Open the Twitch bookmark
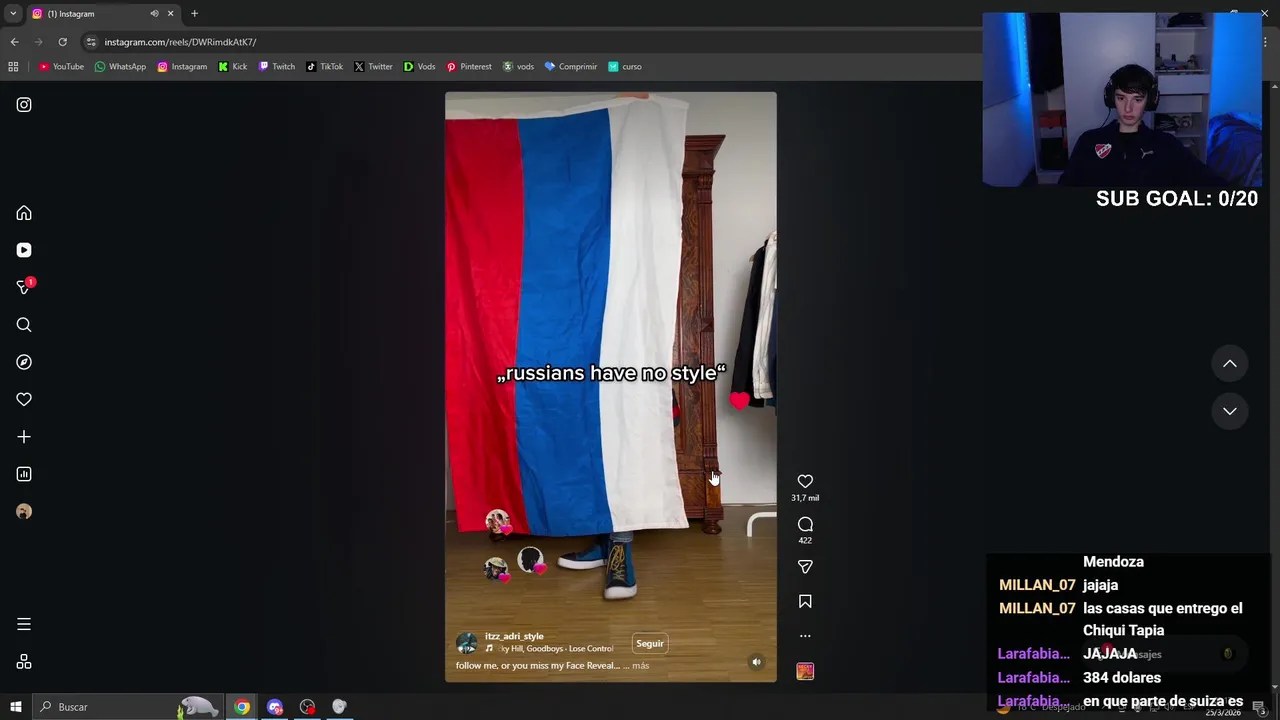 click(x=277, y=67)
